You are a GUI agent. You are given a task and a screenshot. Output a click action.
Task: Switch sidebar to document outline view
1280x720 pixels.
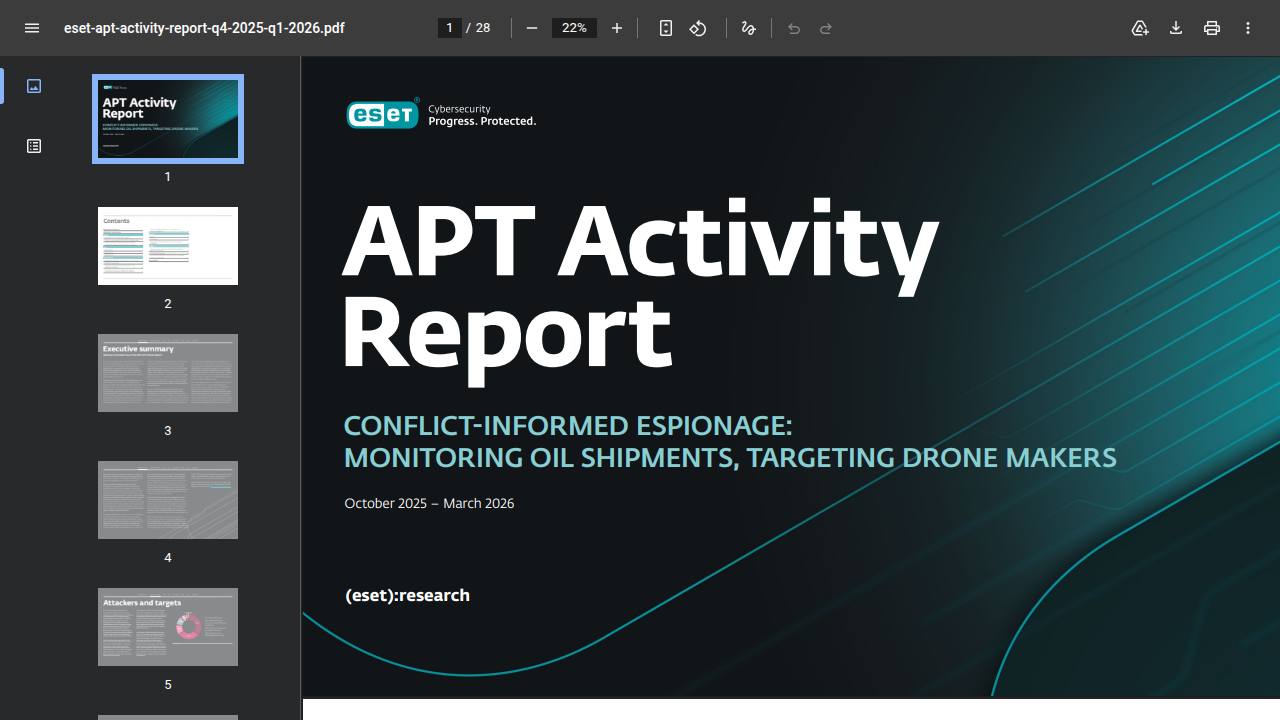pyautogui.click(x=34, y=146)
